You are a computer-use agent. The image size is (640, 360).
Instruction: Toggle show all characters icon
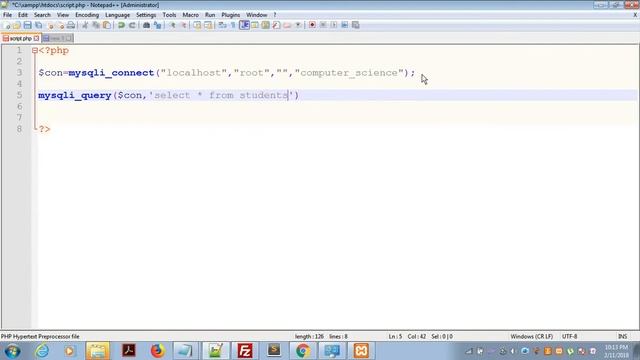[x=233, y=25]
